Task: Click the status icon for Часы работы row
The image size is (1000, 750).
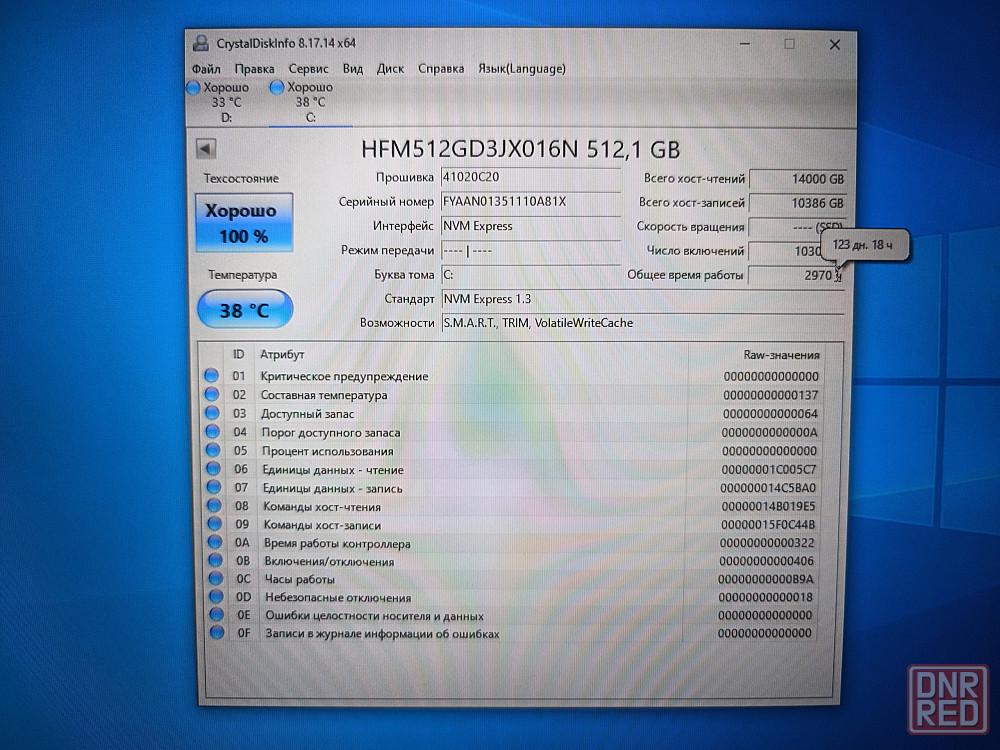Action: (x=212, y=579)
